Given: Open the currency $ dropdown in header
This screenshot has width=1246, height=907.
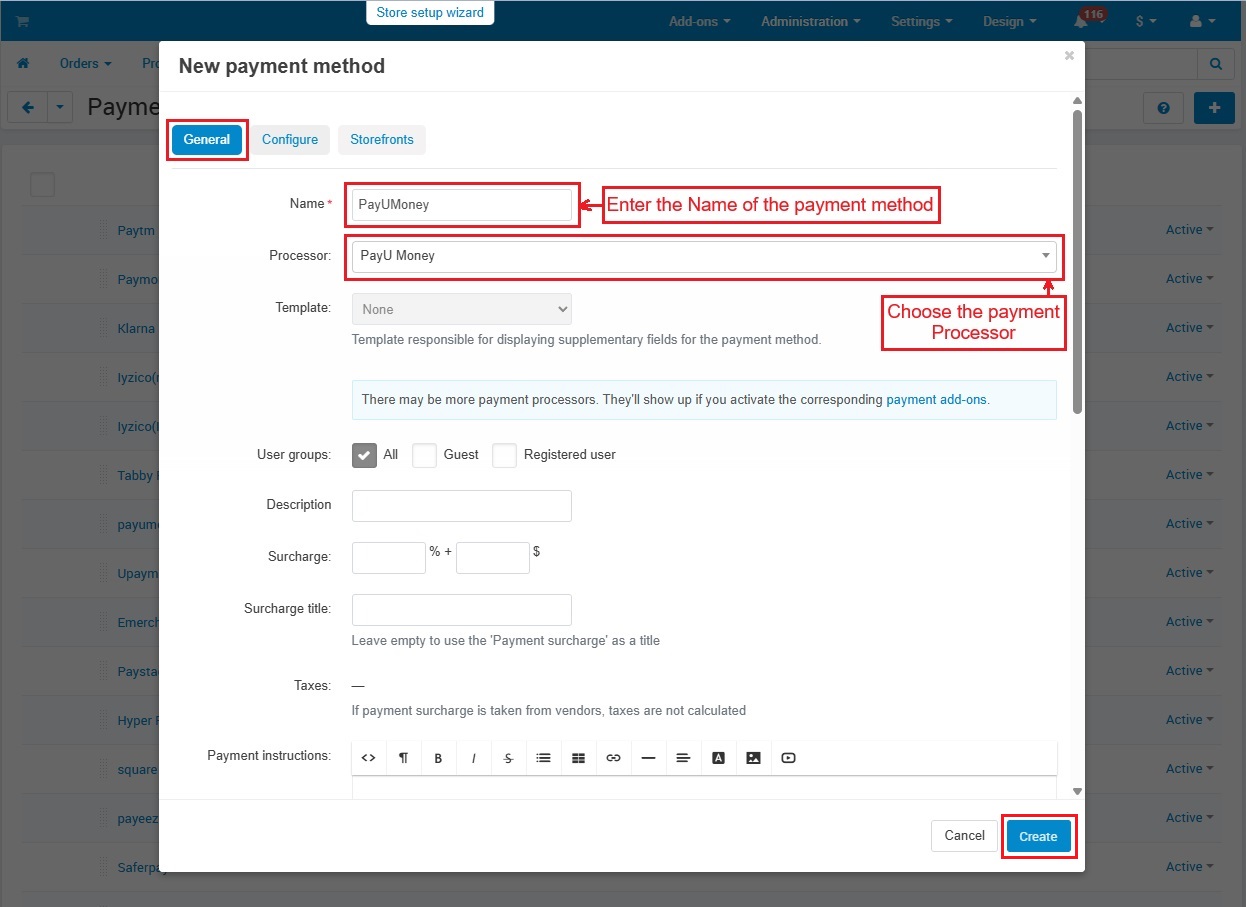Looking at the screenshot, I should (1146, 21).
